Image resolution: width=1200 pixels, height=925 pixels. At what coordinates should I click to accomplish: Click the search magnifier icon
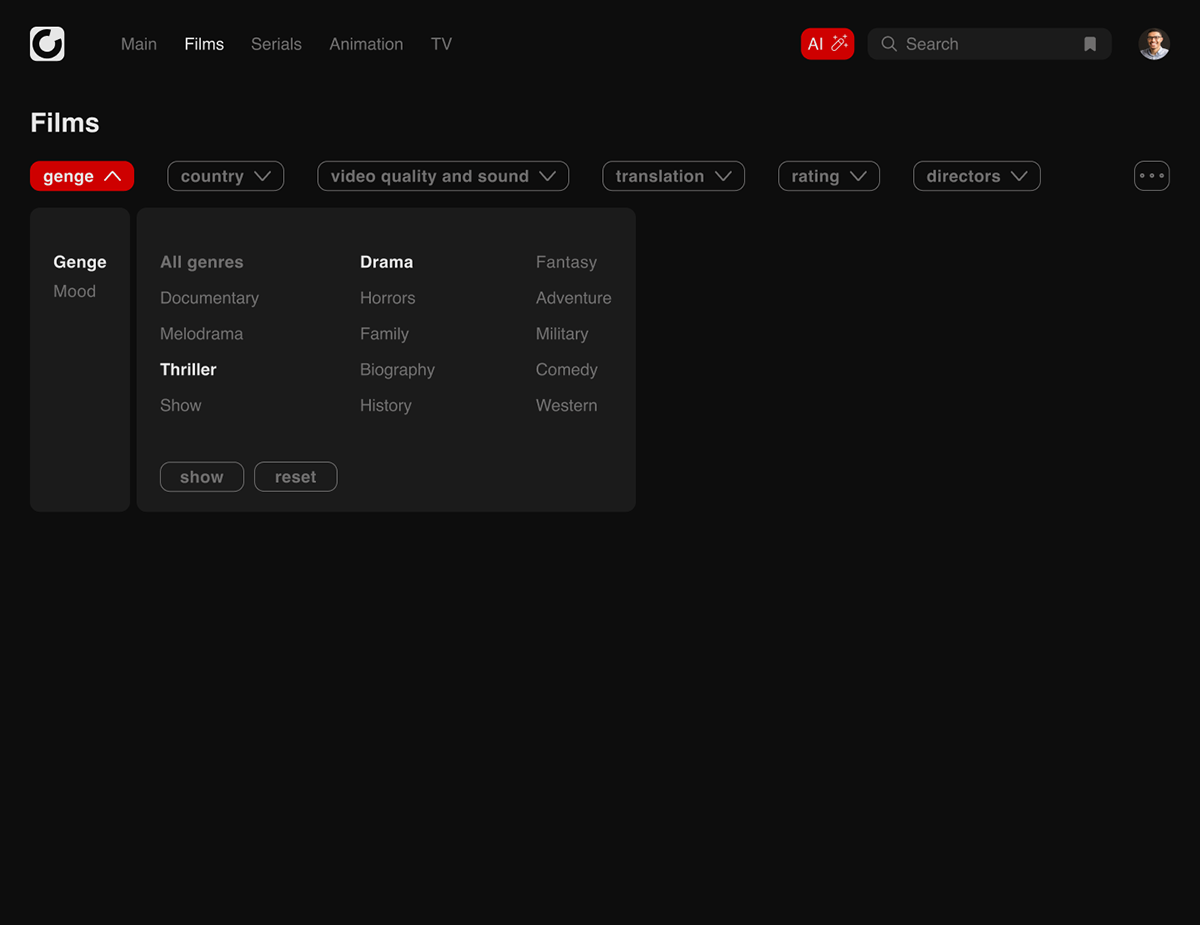point(888,44)
